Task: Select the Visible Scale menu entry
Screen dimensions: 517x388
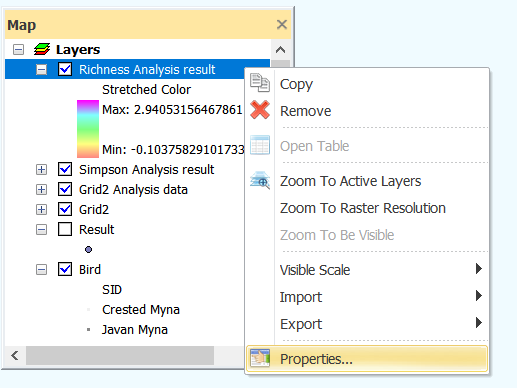Action: point(367,270)
